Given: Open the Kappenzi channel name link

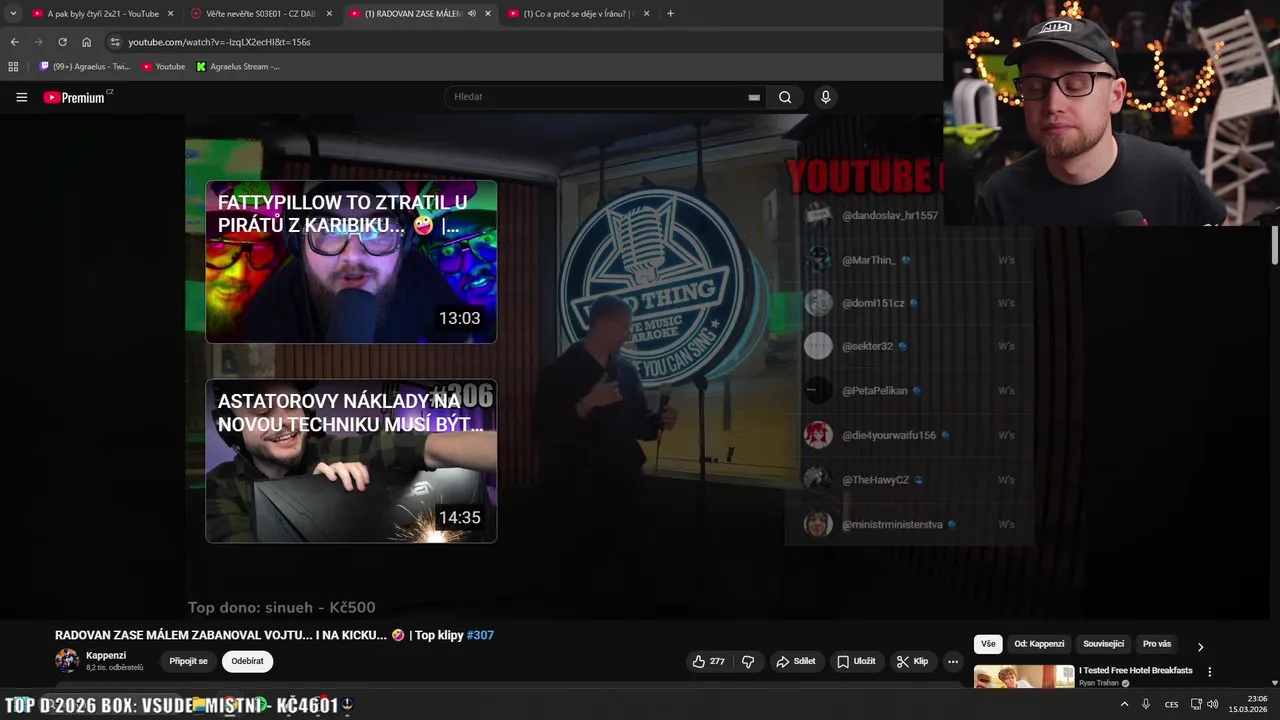Looking at the screenshot, I should tap(106, 656).
